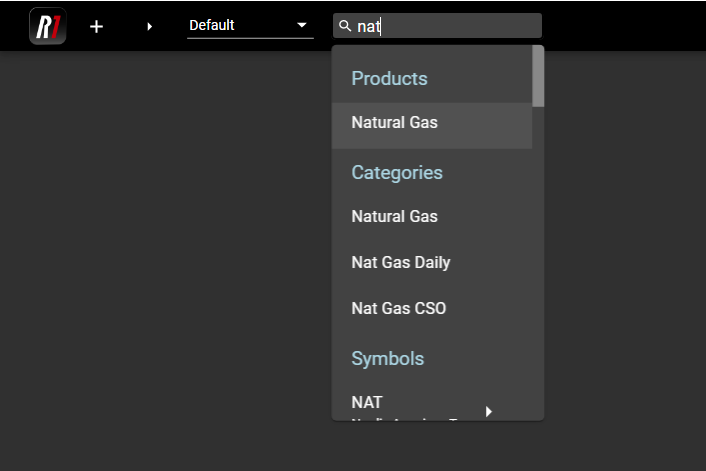Viewport: 706px width, 471px height.
Task: Click the search results scrollbar thumb
Action: coord(538,76)
